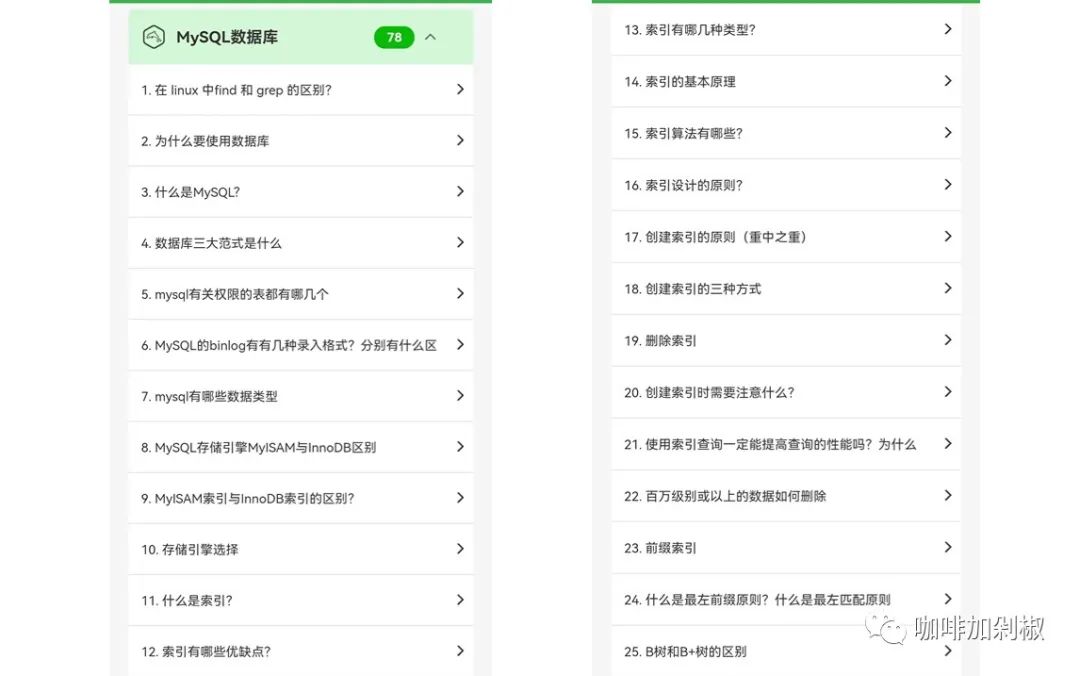Click the MySQL数据库 header title
The height and width of the screenshot is (676, 1080).
[227, 37]
